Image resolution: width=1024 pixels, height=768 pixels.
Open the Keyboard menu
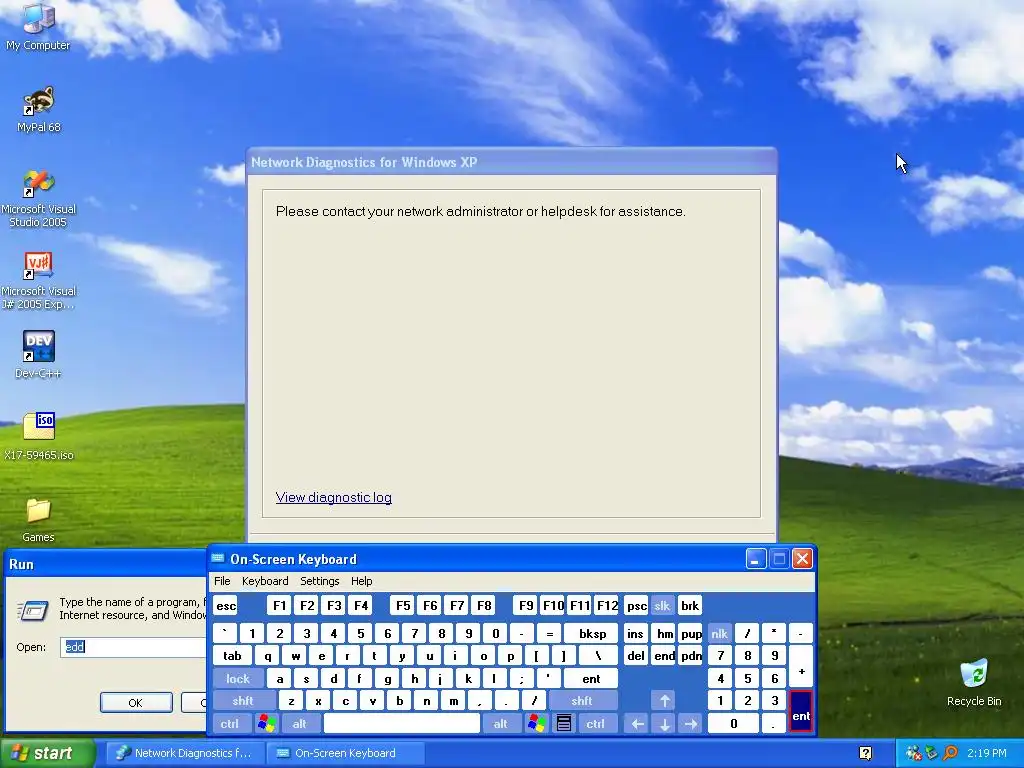point(264,581)
